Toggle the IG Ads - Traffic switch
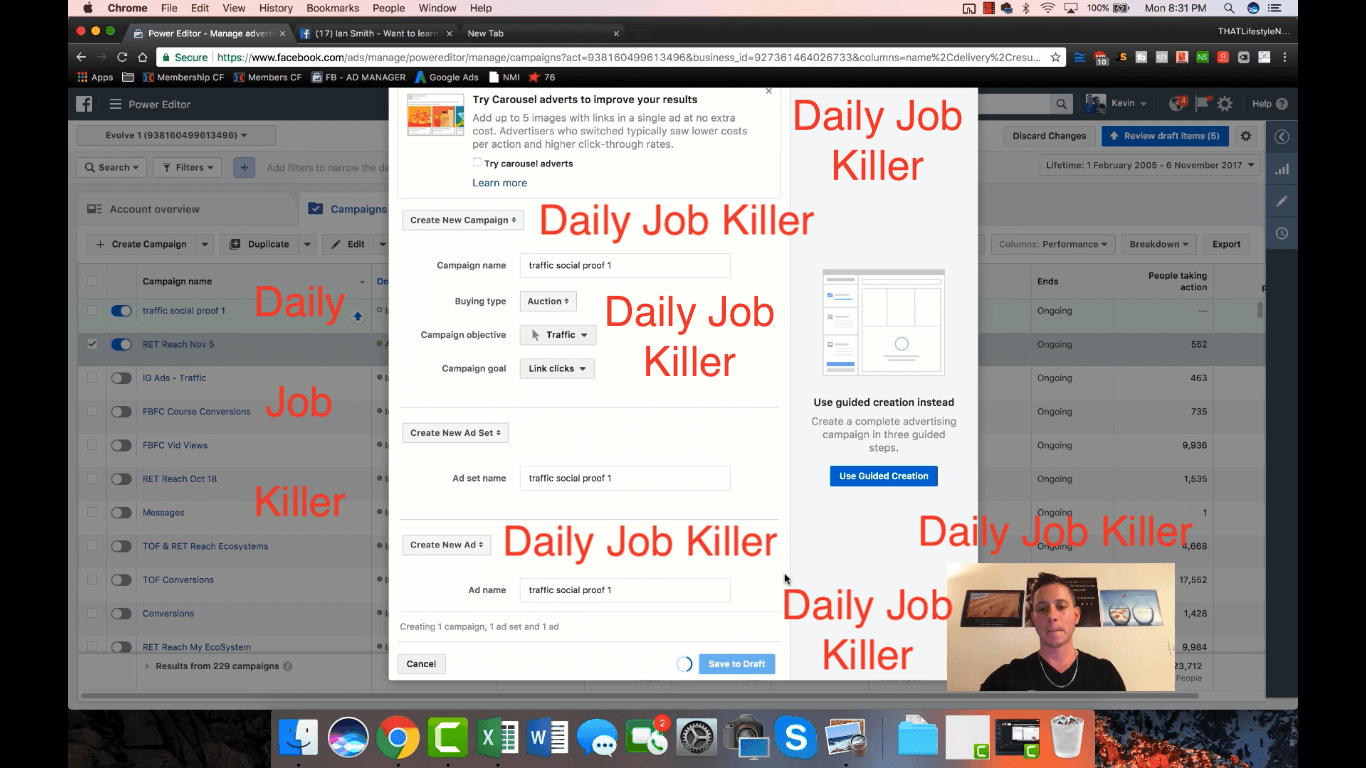Viewport: 1366px width, 768px height. [x=121, y=378]
